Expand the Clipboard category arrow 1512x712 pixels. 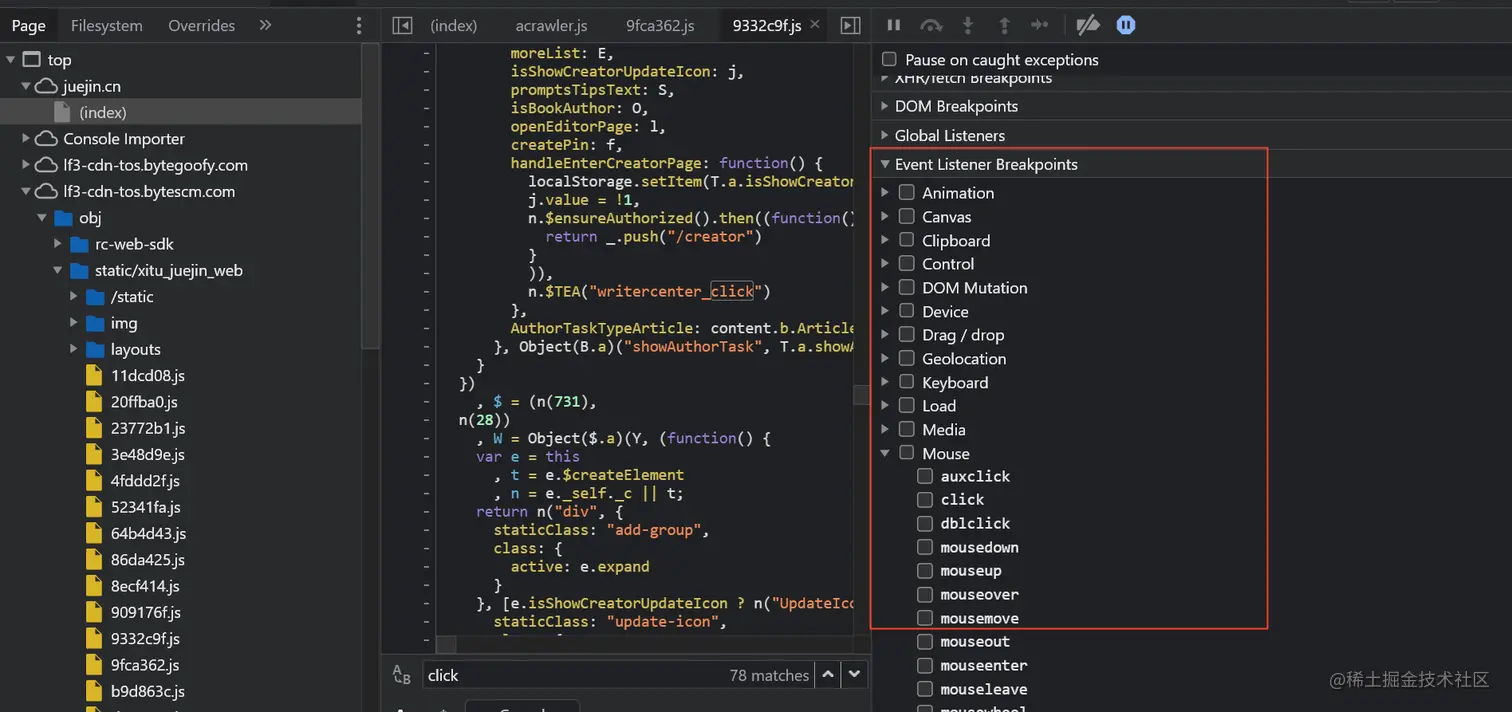click(x=885, y=240)
